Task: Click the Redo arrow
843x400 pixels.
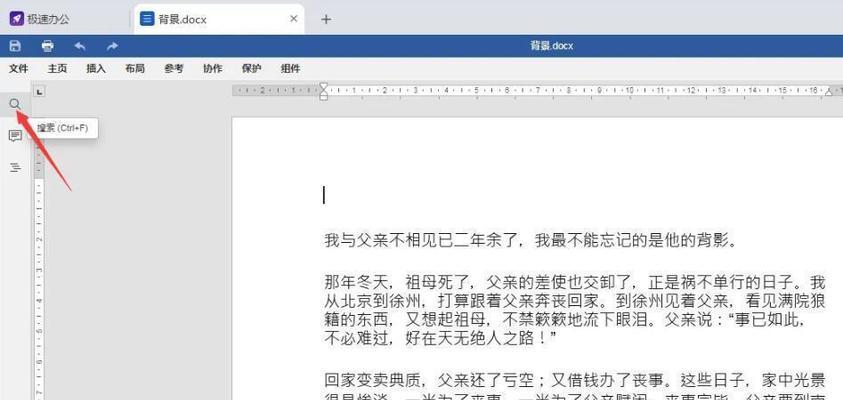Action: 112,46
